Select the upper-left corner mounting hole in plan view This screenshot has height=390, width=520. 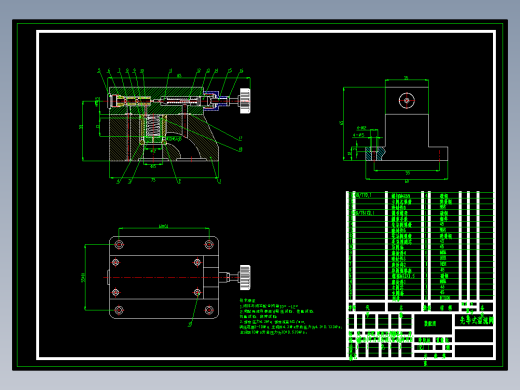pyautogui.click(x=119, y=244)
